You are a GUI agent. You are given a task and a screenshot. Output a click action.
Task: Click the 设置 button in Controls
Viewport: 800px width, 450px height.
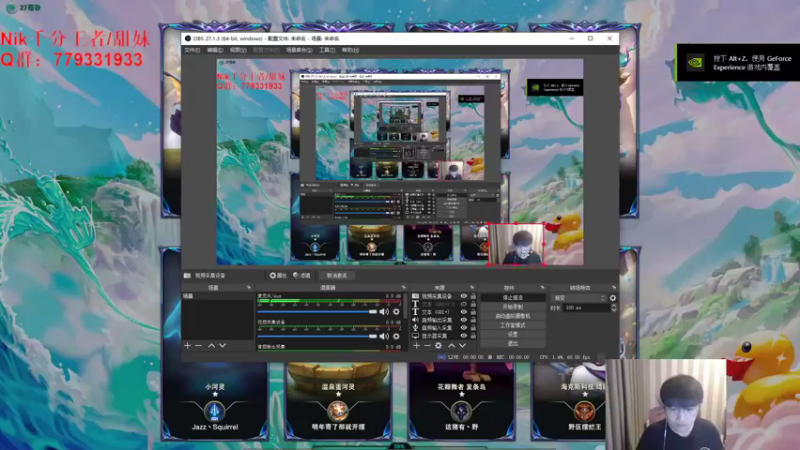tap(513, 334)
